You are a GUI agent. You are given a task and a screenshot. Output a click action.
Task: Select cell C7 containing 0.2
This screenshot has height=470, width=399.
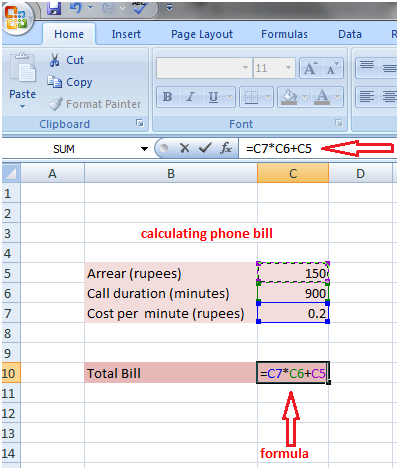point(293,313)
